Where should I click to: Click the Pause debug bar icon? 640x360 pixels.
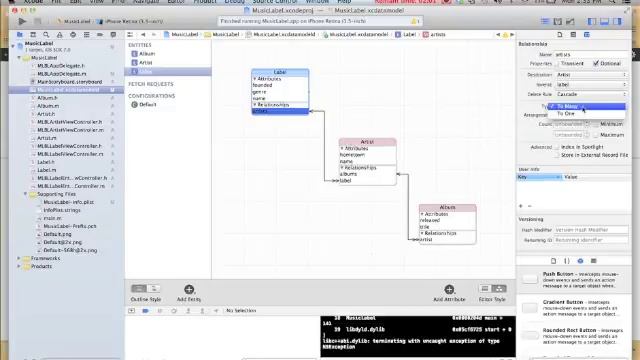(x=160, y=311)
